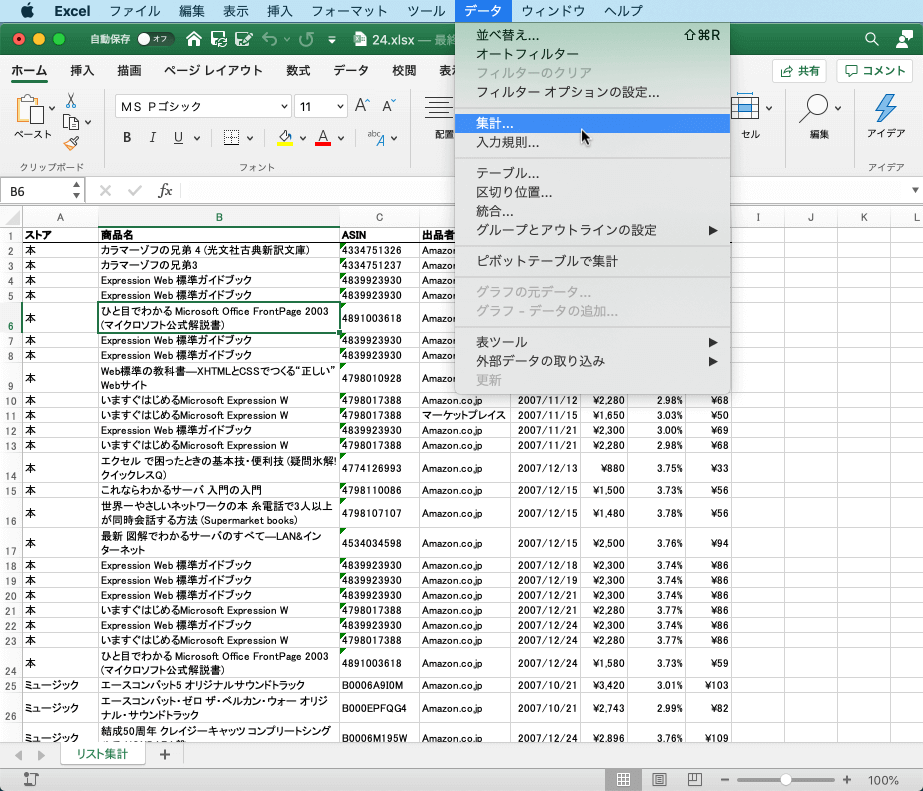Click the Format Painter brush icon
This screenshot has height=791, width=923.
[x=71, y=143]
